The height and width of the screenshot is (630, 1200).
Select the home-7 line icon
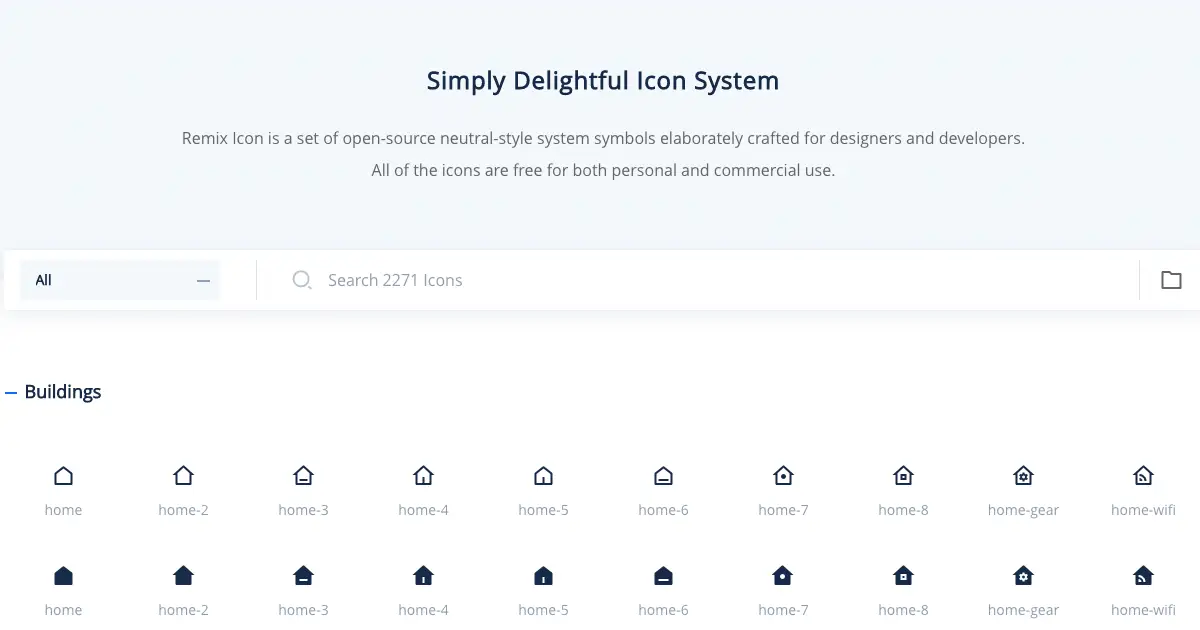pos(783,475)
